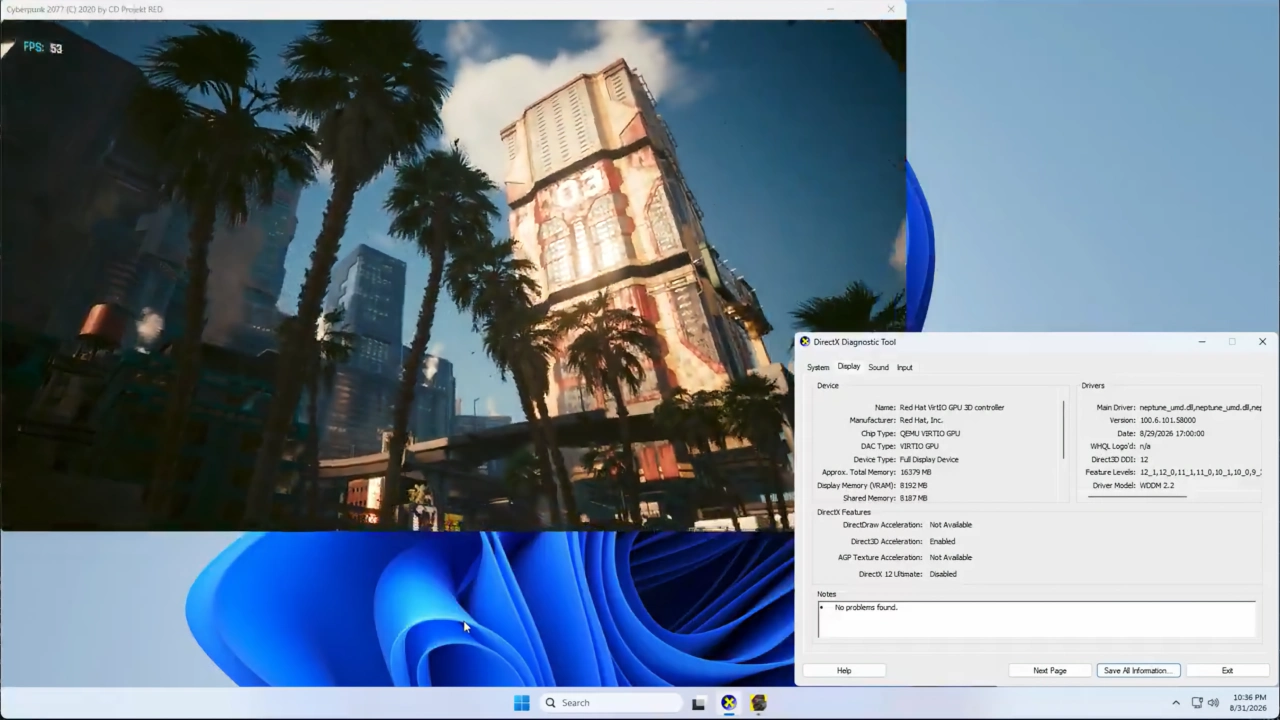The image size is (1280, 720).
Task: Click manufacturer value 'Red Hat, Inc.'
Action: tap(921, 421)
